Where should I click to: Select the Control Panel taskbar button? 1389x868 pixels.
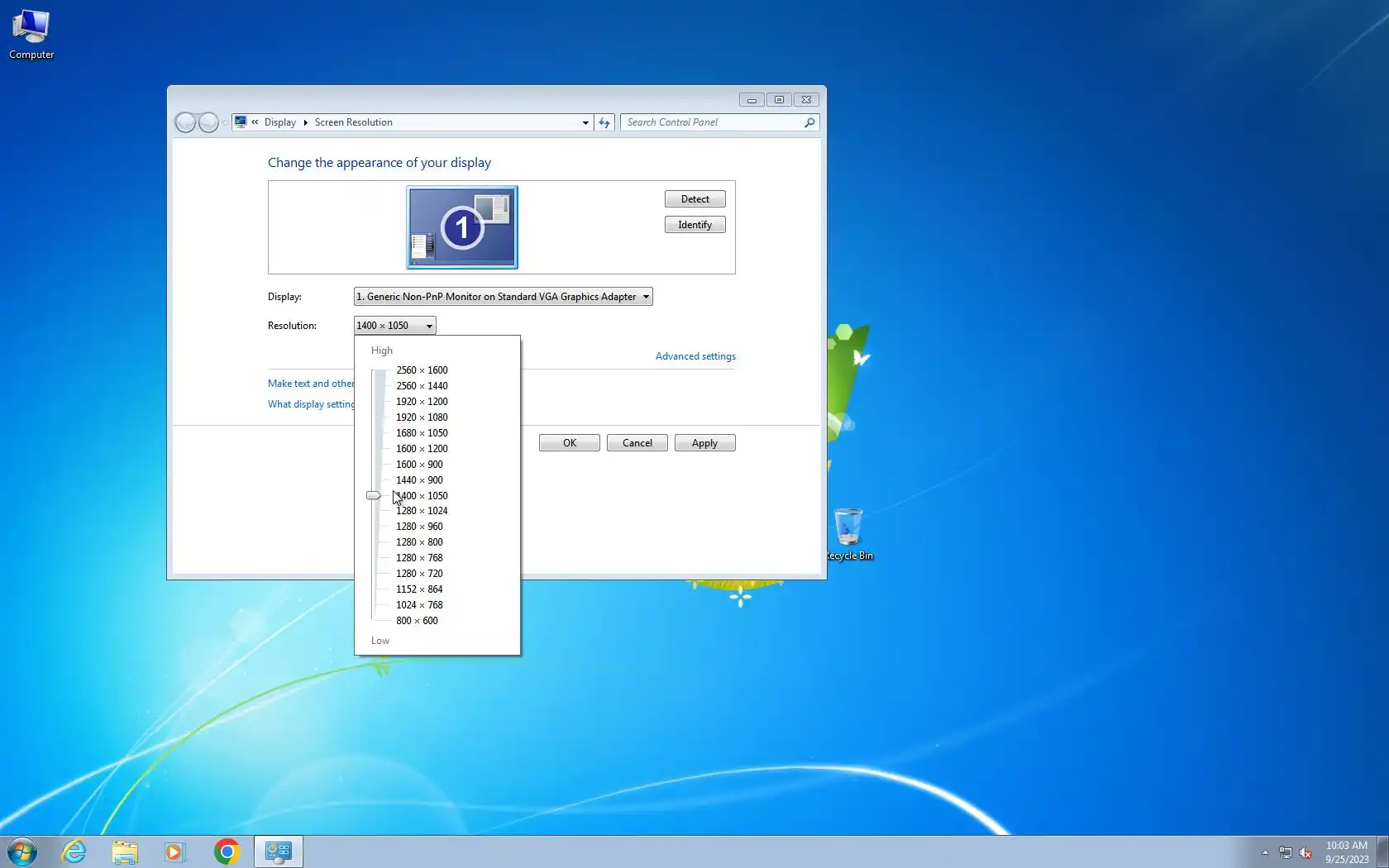click(x=279, y=851)
